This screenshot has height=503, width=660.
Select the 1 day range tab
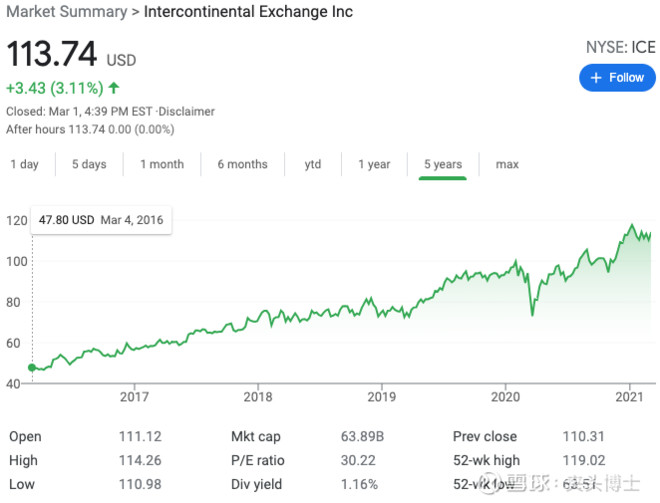pyautogui.click(x=24, y=164)
